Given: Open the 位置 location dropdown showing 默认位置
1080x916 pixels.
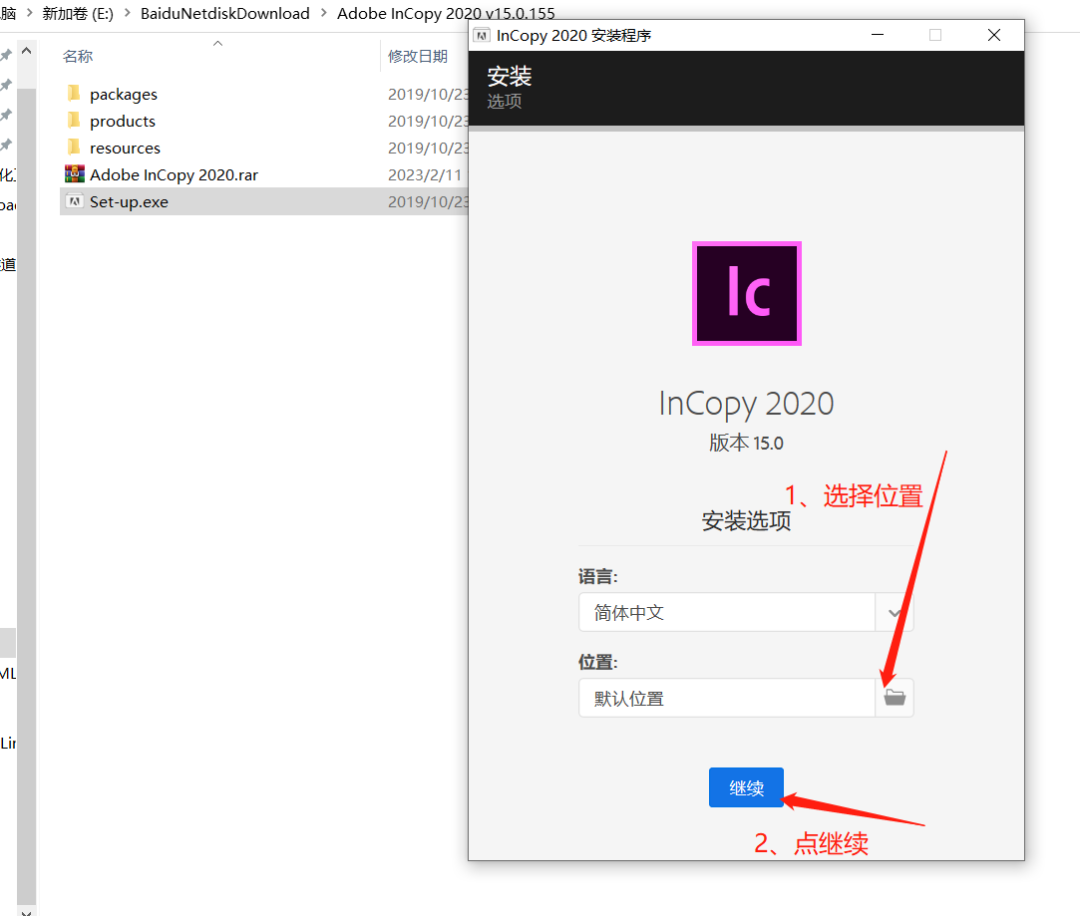Looking at the screenshot, I should (894, 697).
